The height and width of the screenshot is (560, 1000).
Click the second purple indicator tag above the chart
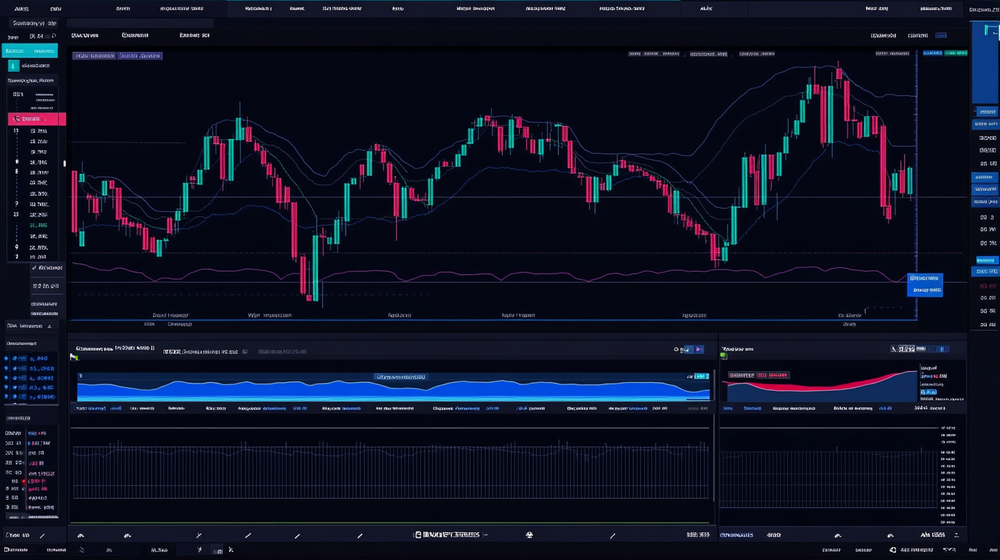pos(140,56)
